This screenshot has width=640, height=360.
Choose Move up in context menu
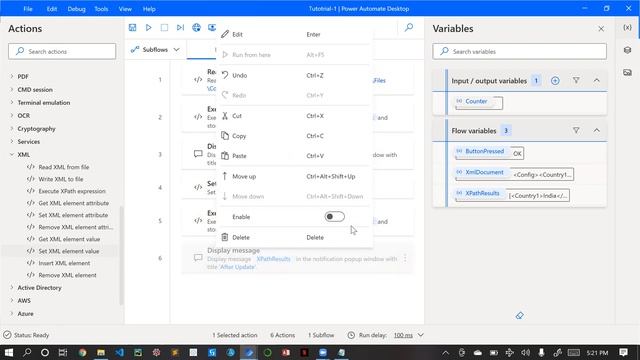[295, 176]
